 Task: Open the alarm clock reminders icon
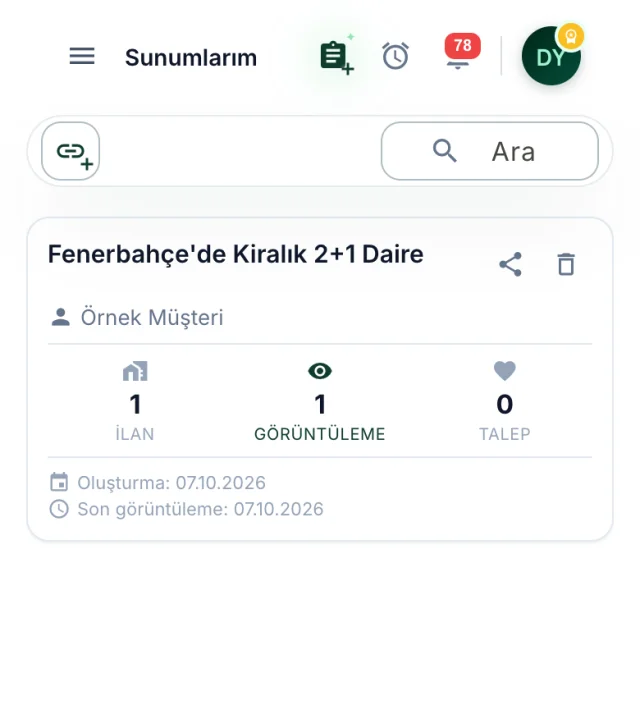click(395, 56)
